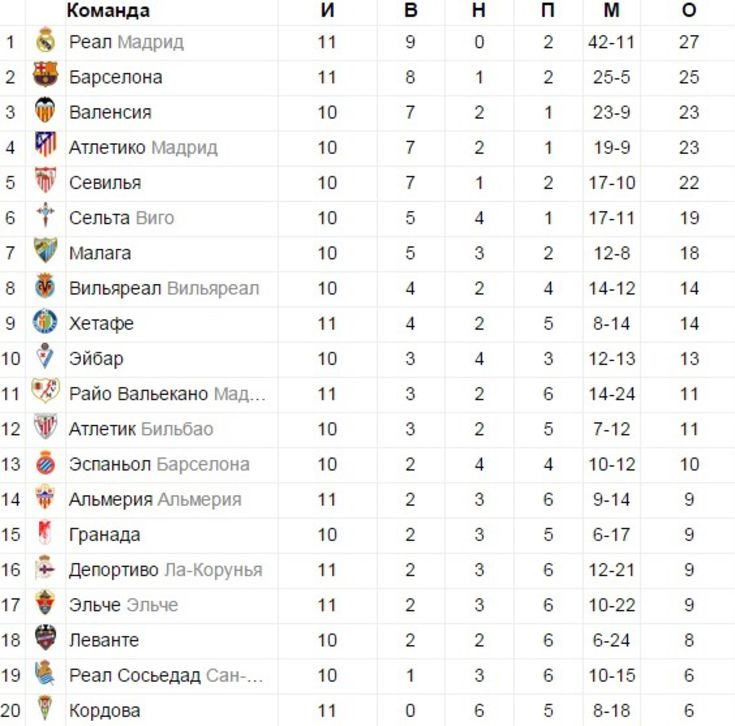Select the Valencia bat crest icon
The image size is (735, 726).
point(45,111)
